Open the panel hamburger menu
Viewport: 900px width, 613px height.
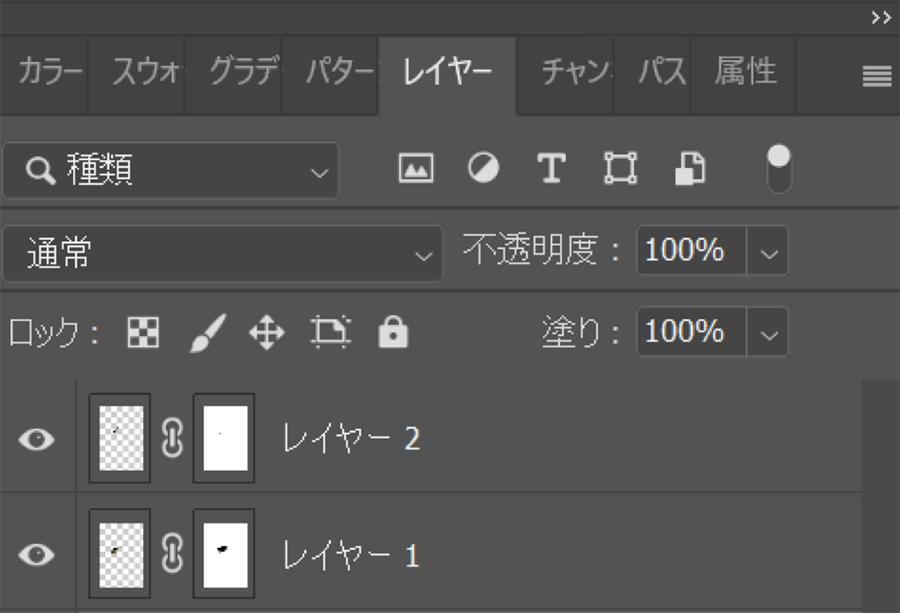[x=877, y=76]
